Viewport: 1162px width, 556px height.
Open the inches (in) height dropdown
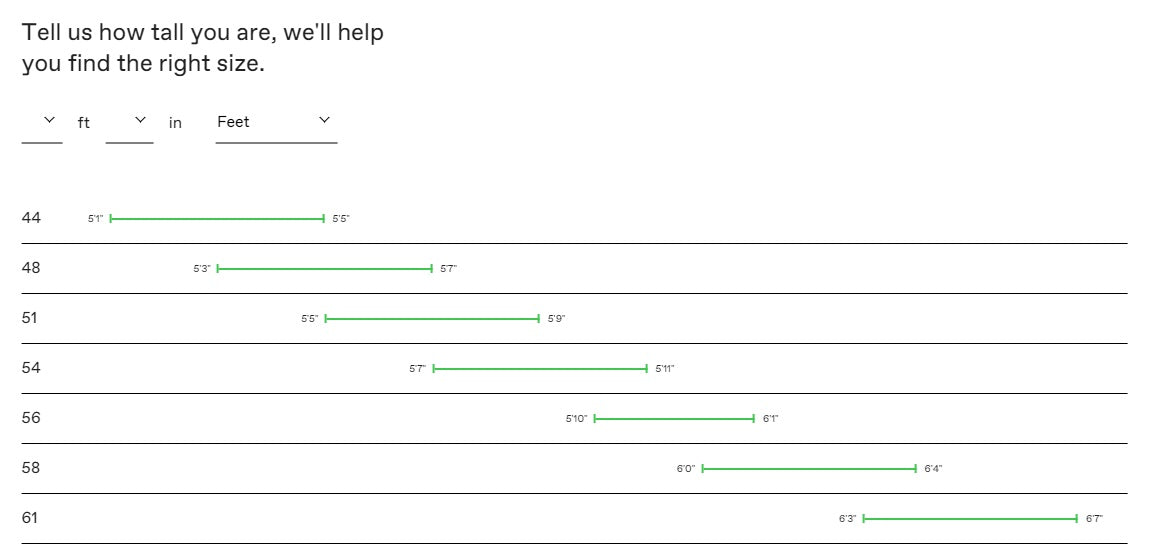point(129,122)
